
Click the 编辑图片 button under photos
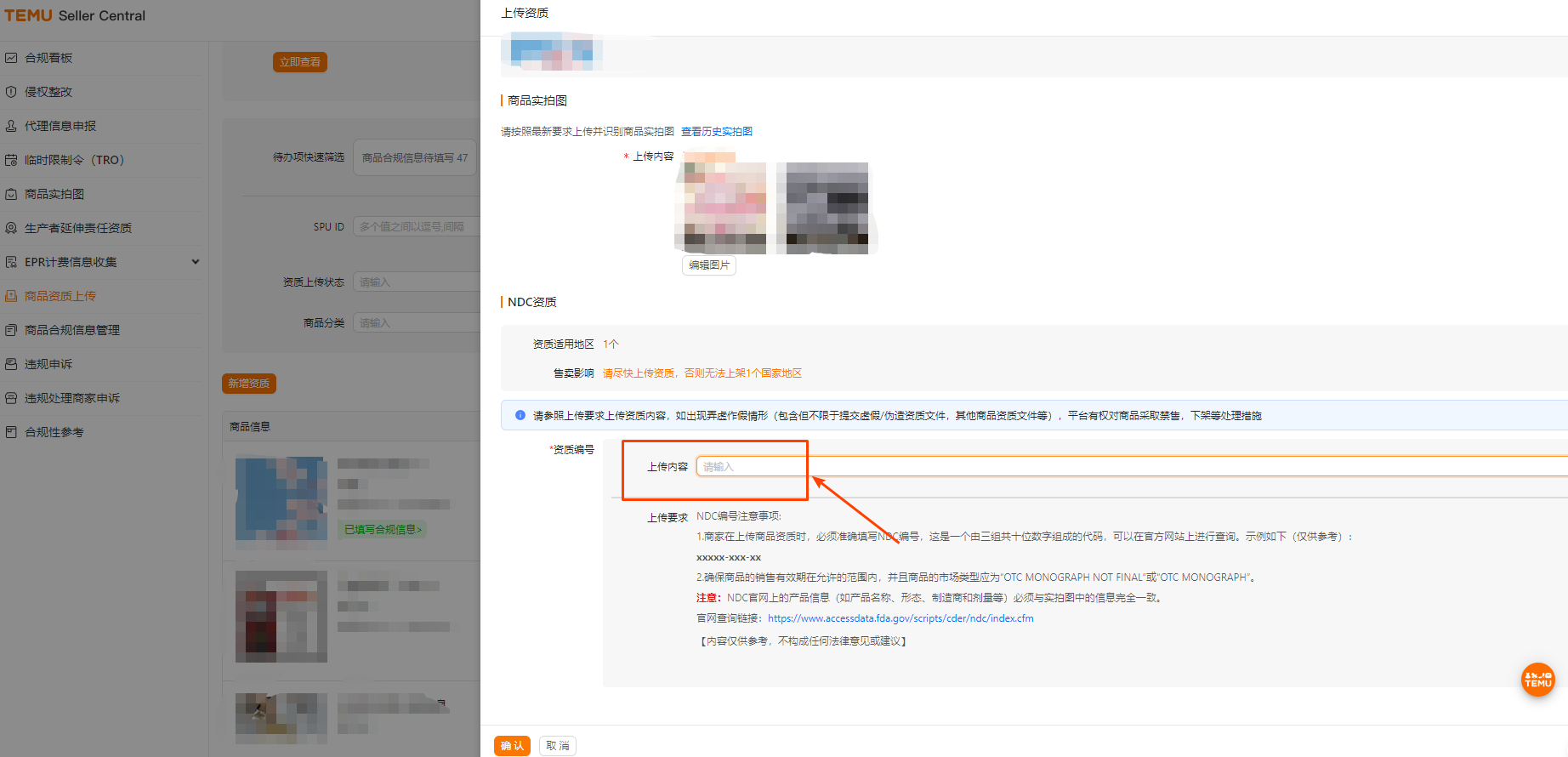click(708, 265)
